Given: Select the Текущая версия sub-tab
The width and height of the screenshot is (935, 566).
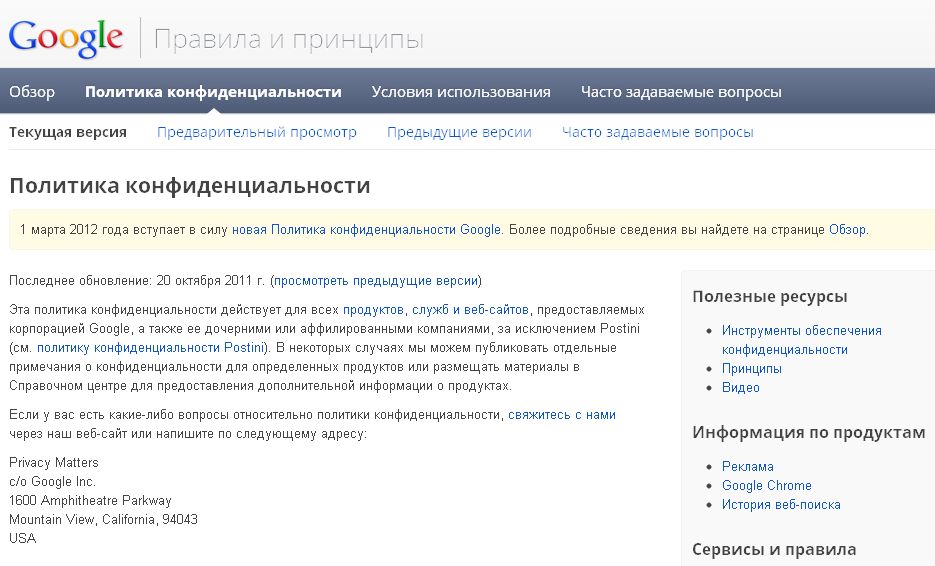Looking at the screenshot, I should [x=68, y=132].
